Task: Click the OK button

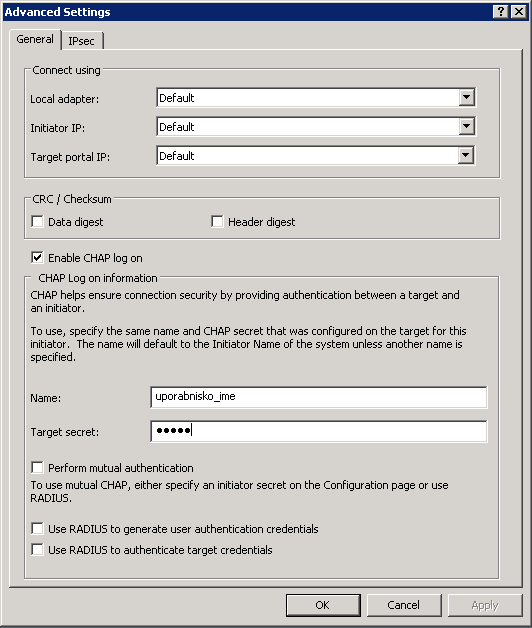Action: point(323,605)
